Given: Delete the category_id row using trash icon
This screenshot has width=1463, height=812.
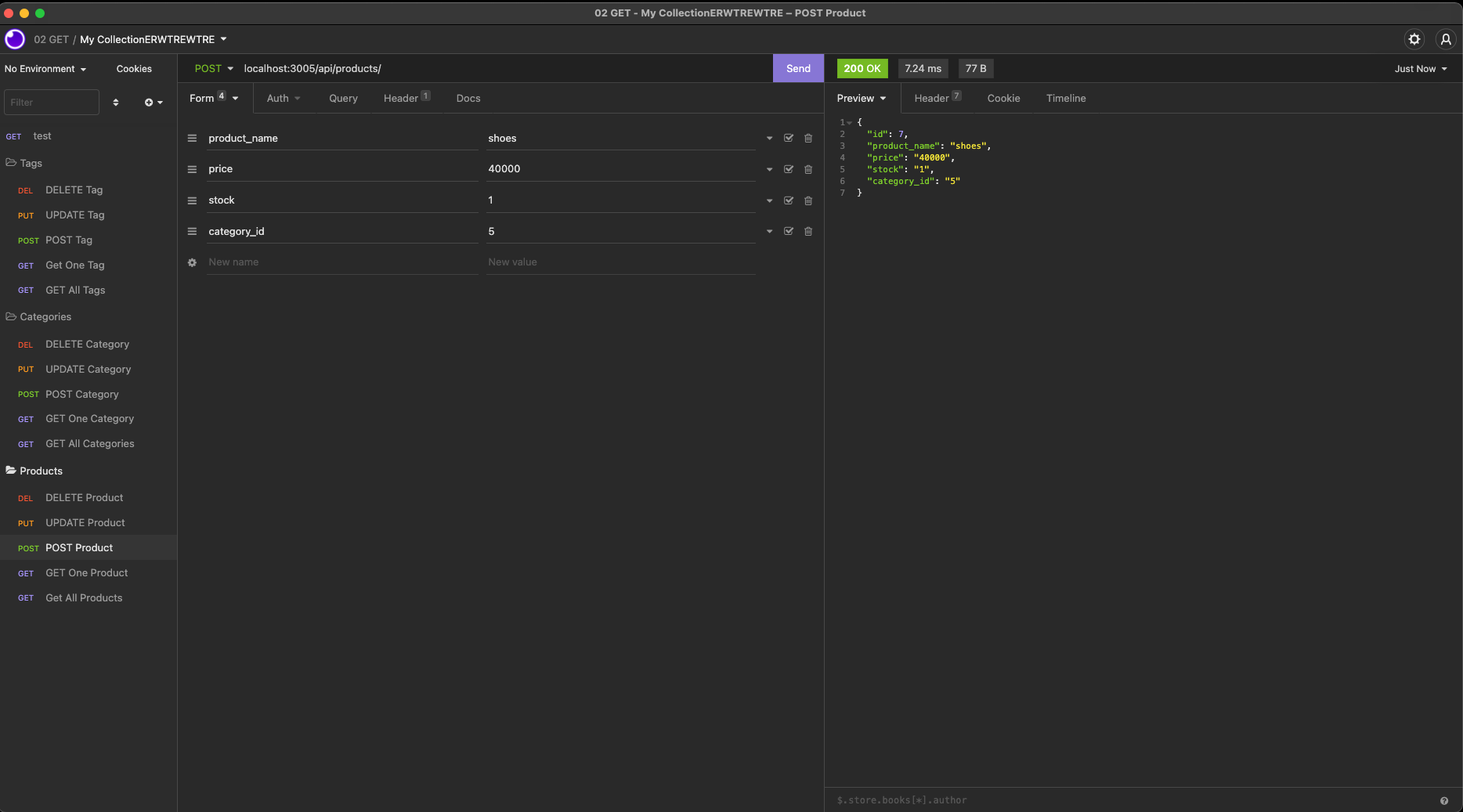Looking at the screenshot, I should (x=807, y=231).
